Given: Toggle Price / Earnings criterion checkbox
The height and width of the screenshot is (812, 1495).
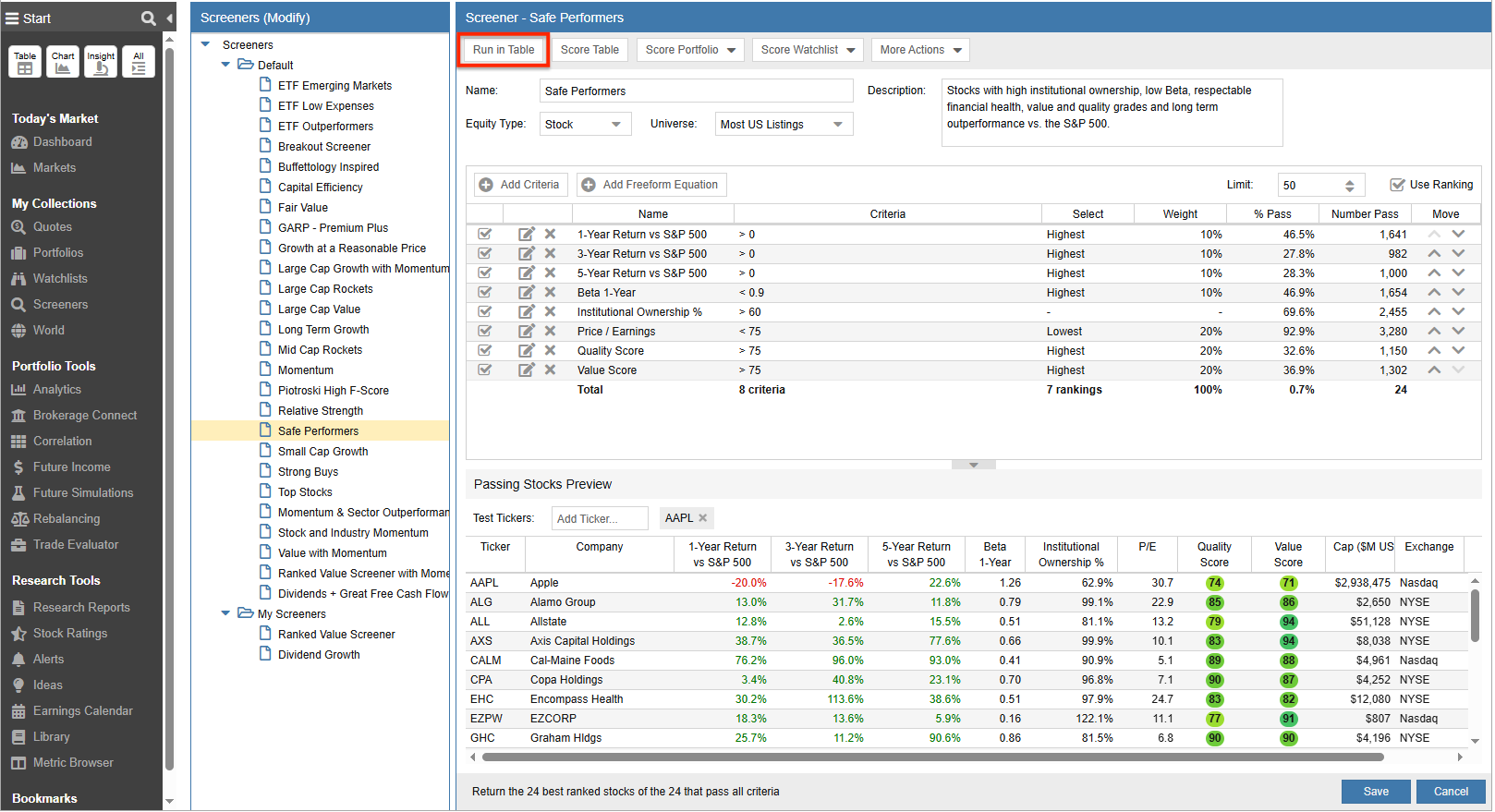Looking at the screenshot, I should (484, 332).
